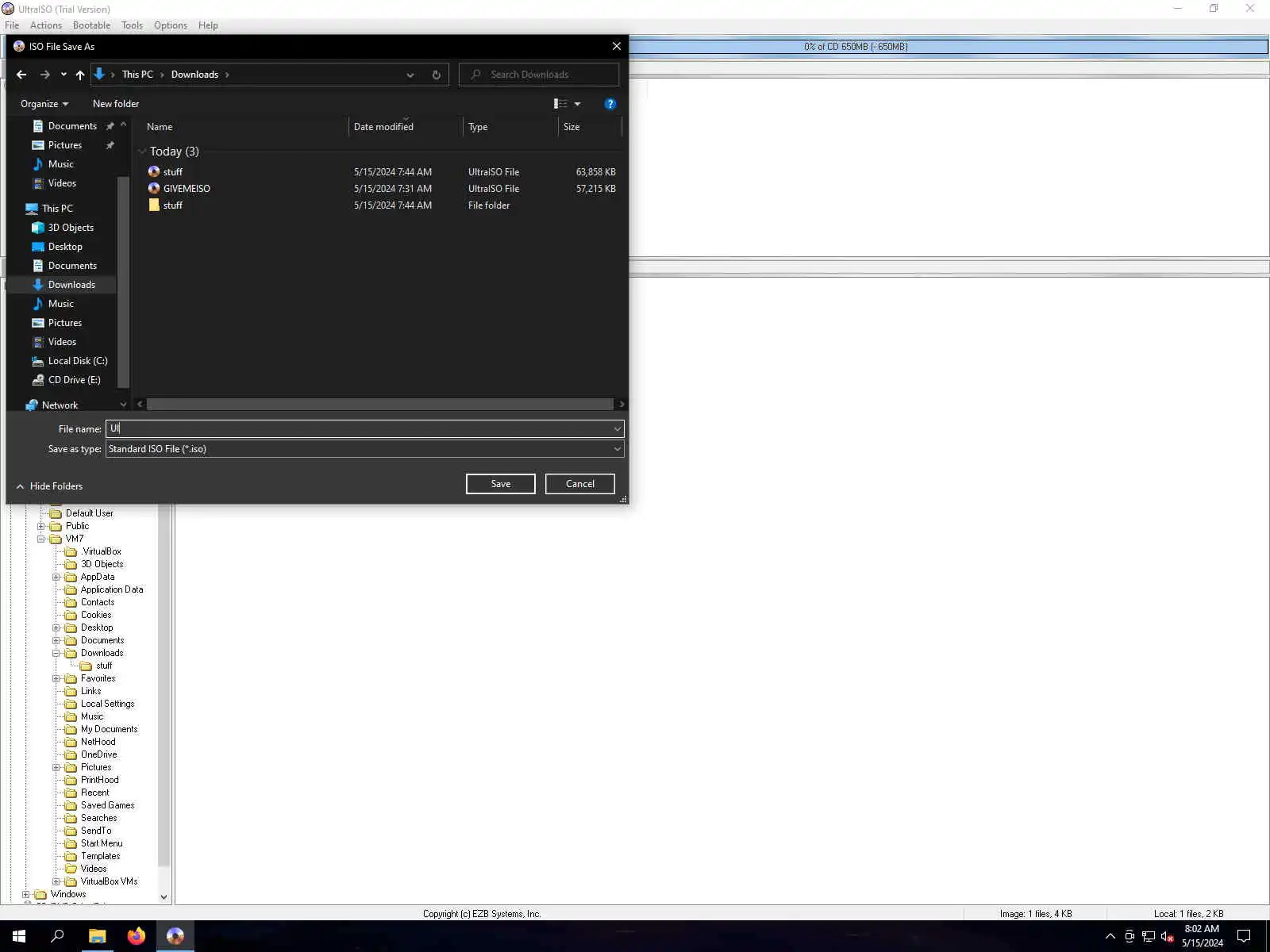Open Firefox from taskbar
The width and height of the screenshot is (1270, 952).
(137, 936)
